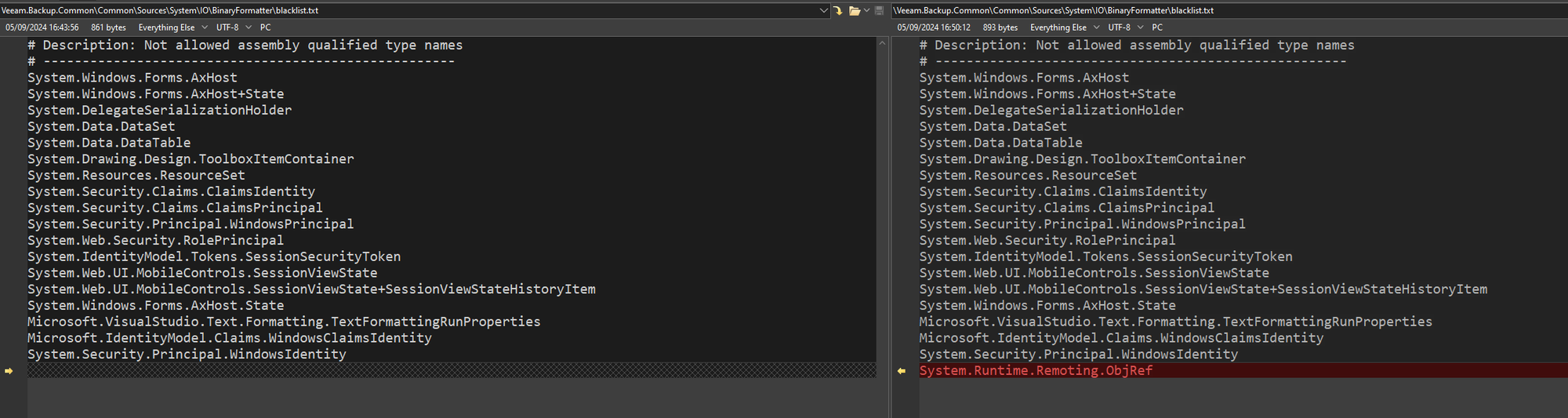This screenshot has width=1568, height=418.
Task: Click System.Web.UI.MobileControls.SessionViewState in right pane
Action: click(x=1094, y=274)
